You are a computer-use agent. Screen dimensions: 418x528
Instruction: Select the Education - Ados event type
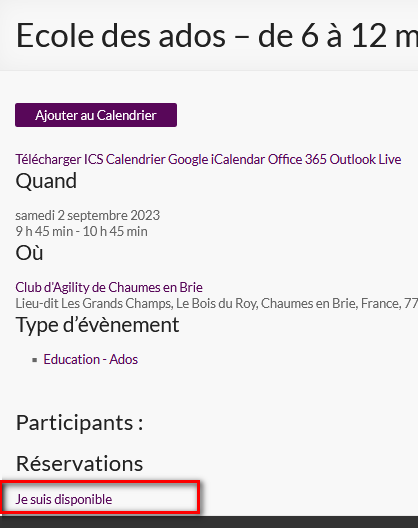coord(91,359)
